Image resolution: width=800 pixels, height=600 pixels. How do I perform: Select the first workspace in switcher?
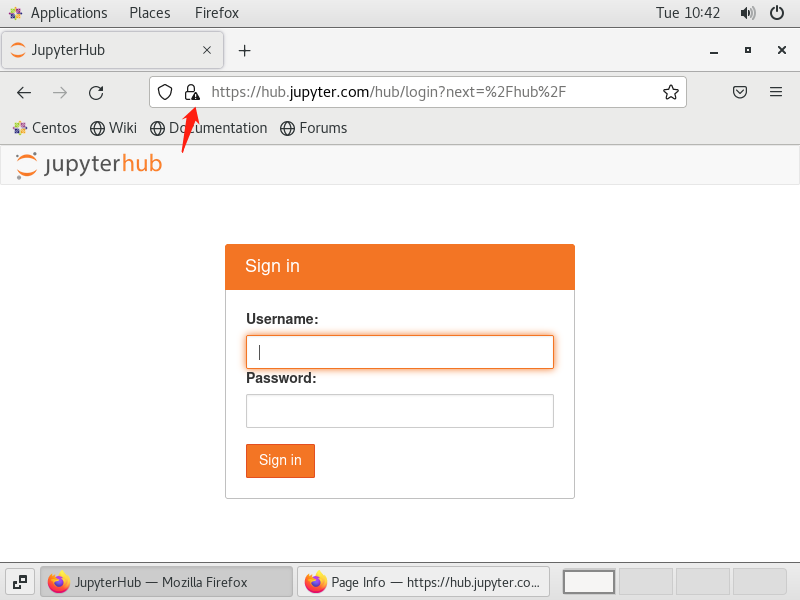(588, 582)
